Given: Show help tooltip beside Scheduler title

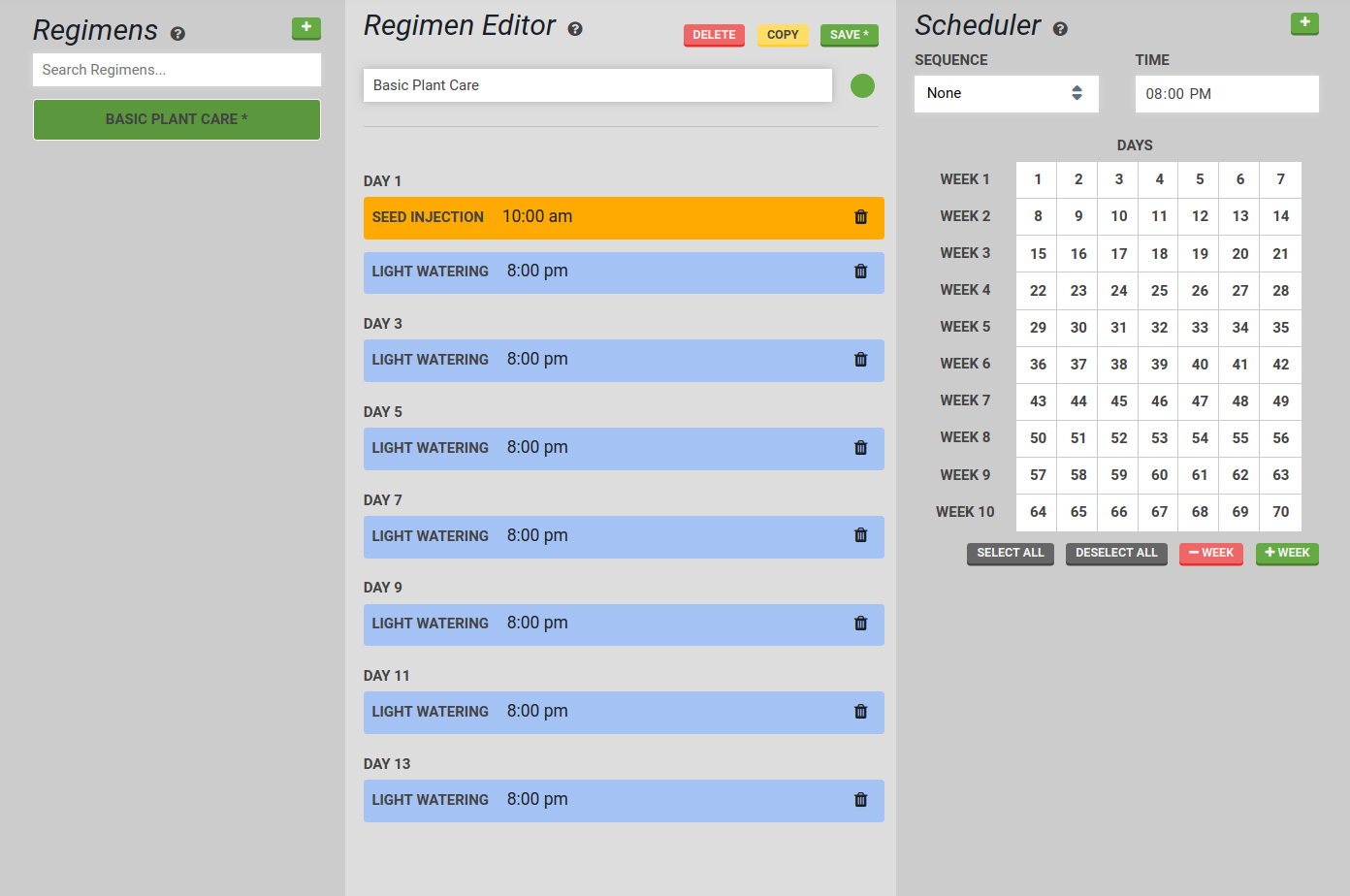Looking at the screenshot, I should pyautogui.click(x=1060, y=29).
